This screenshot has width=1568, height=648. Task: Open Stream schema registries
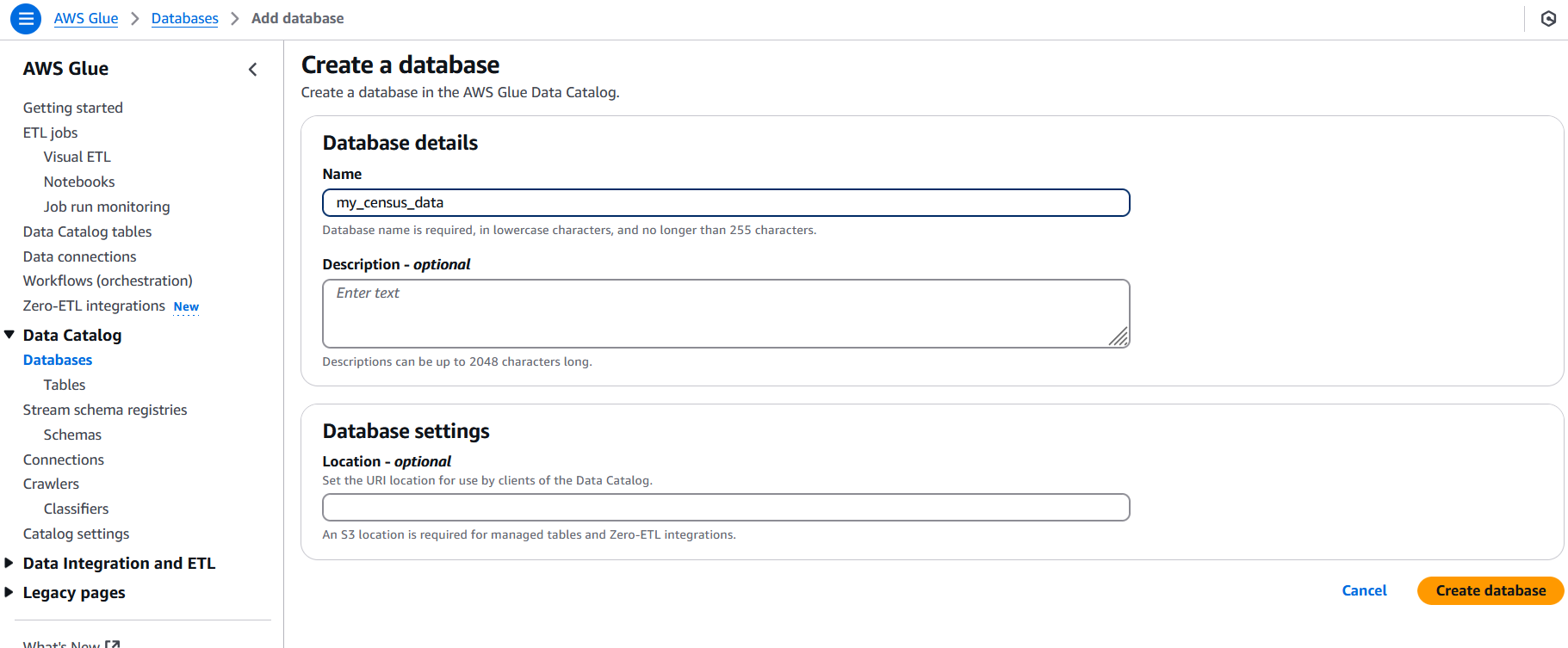tap(105, 410)
